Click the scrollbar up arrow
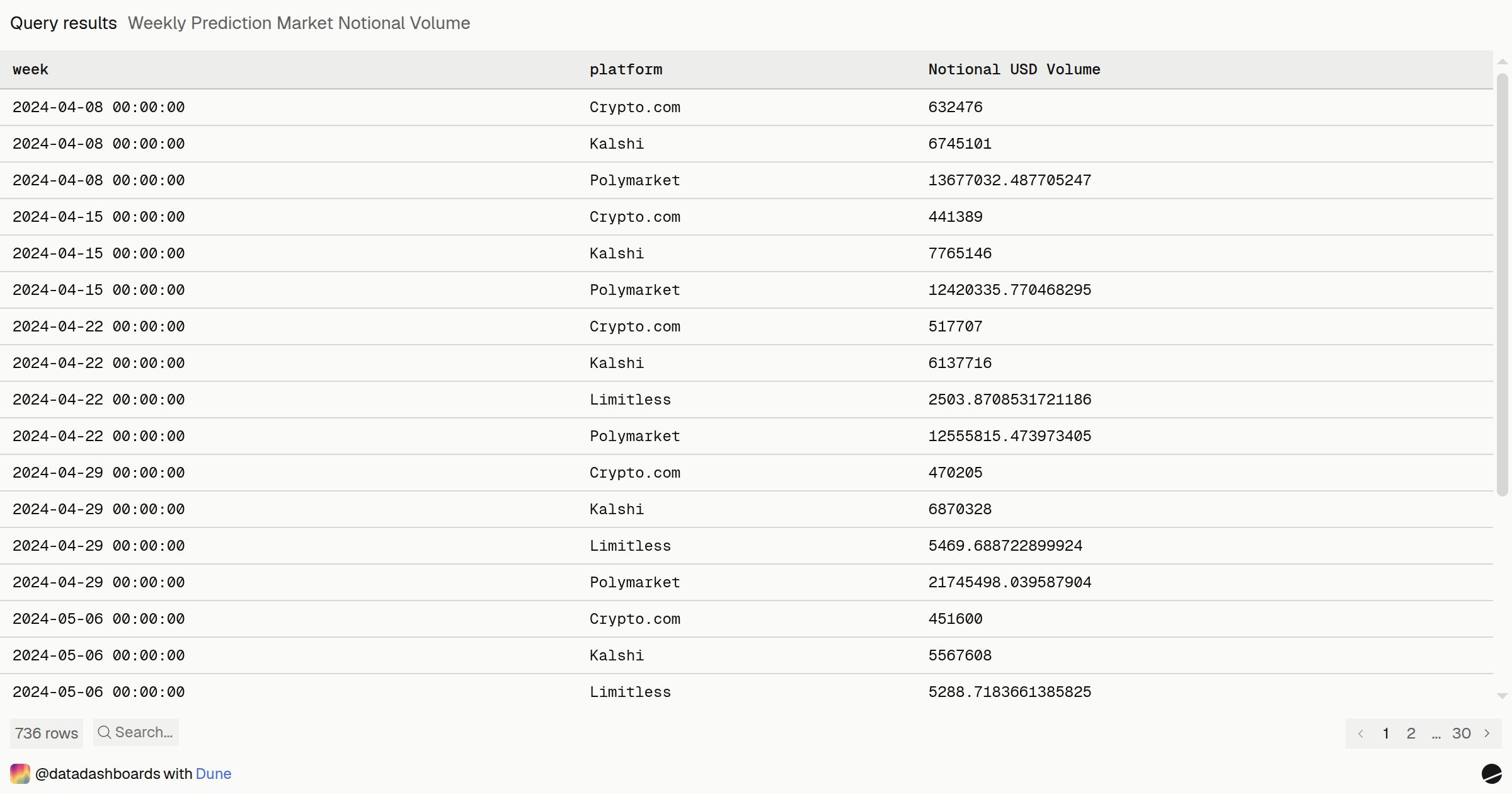The width and height of the screenshot is (1512, 794). (1503, 62)
